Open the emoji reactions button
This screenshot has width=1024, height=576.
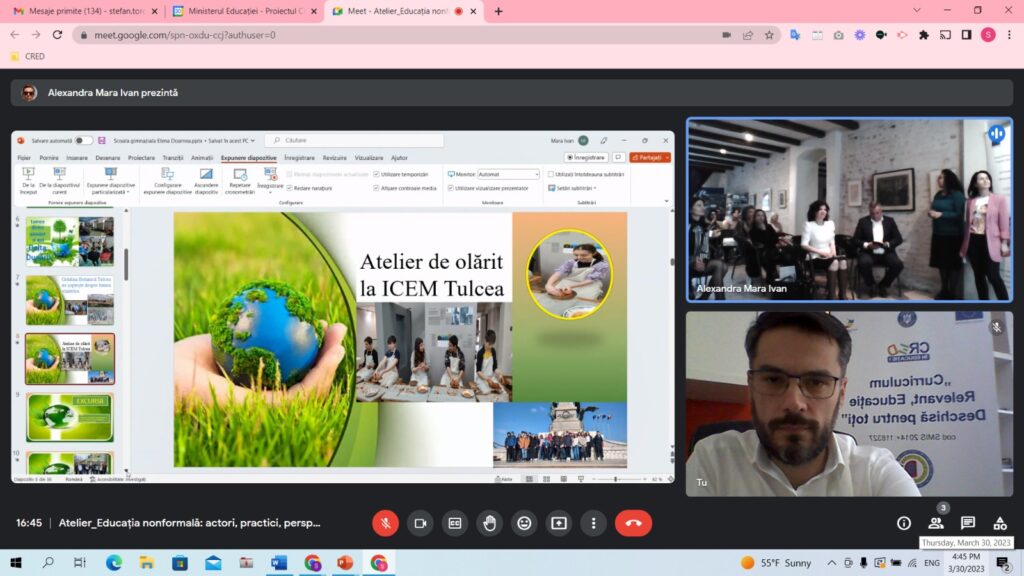[x=524, y=523]
